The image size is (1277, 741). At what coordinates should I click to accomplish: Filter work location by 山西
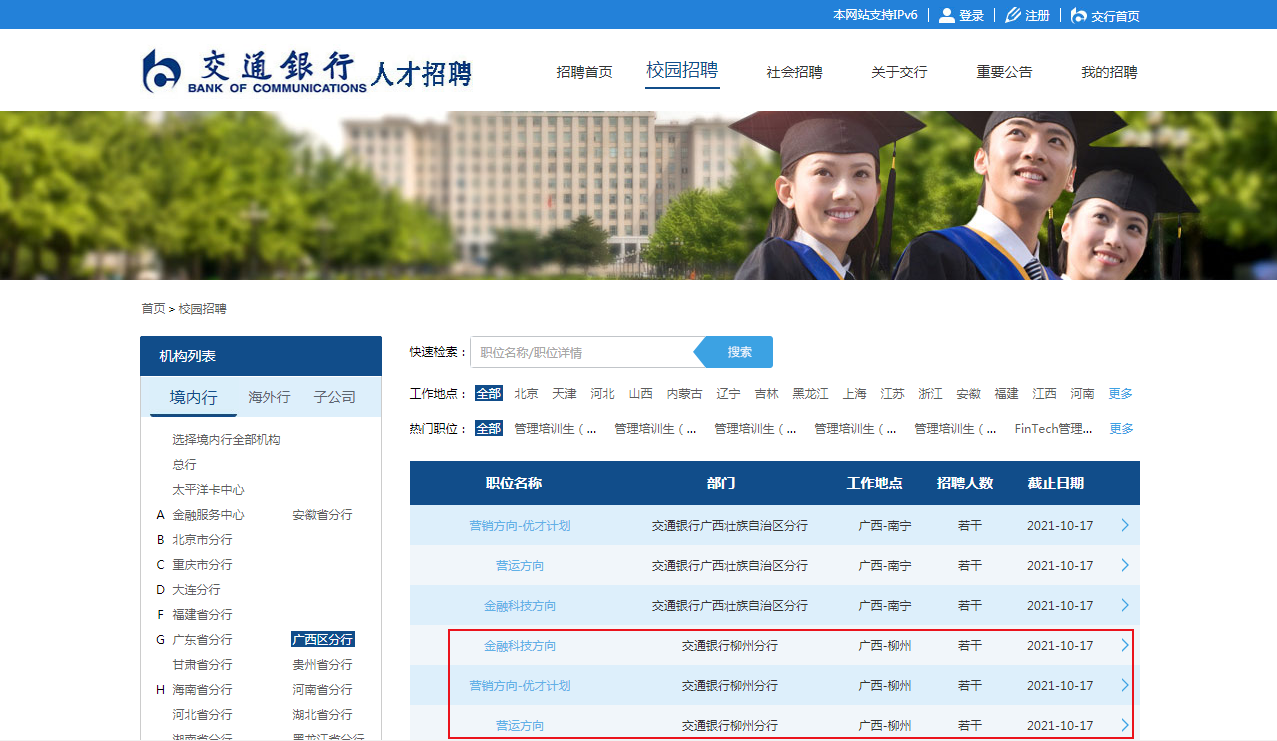pos(641,394)
